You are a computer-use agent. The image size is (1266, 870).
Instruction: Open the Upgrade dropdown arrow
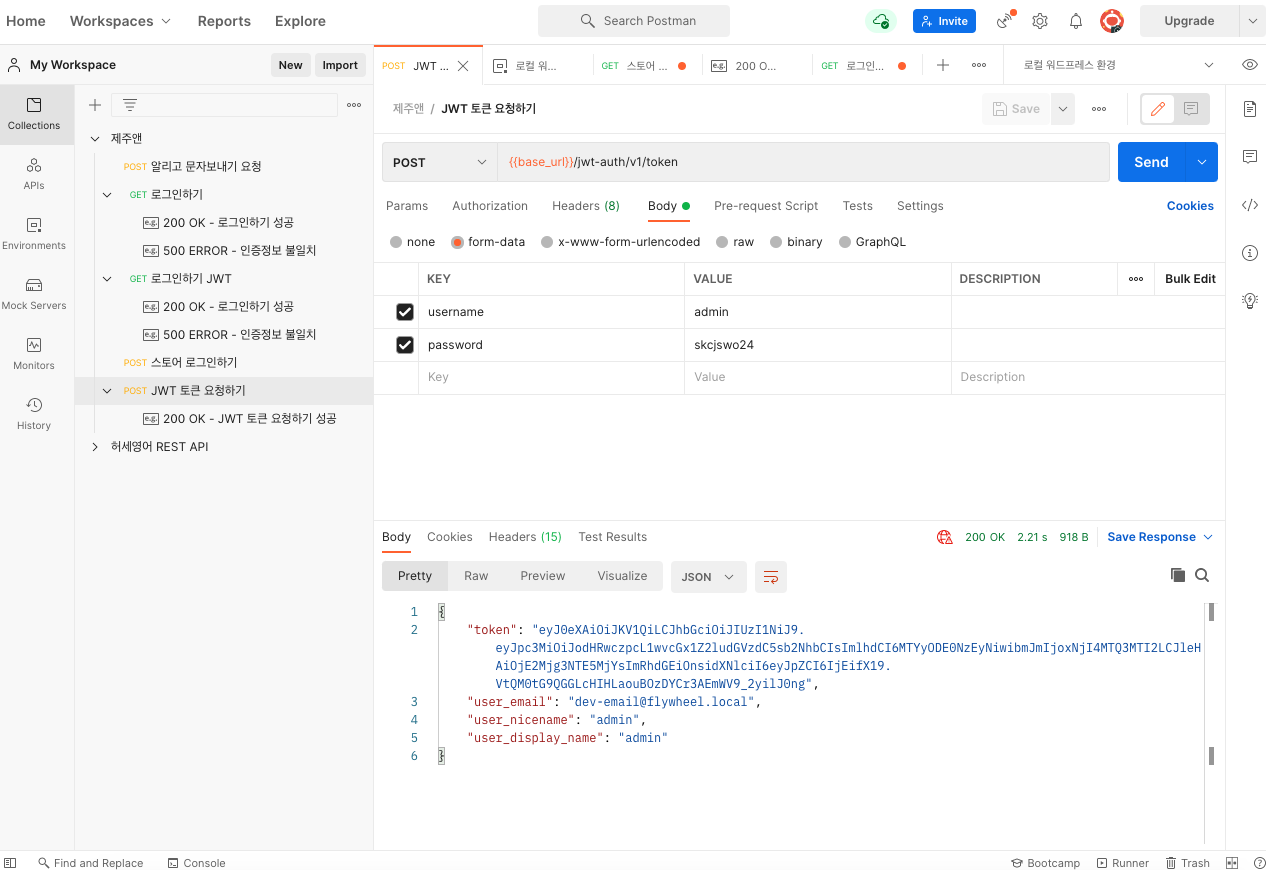click(1252, 21)
